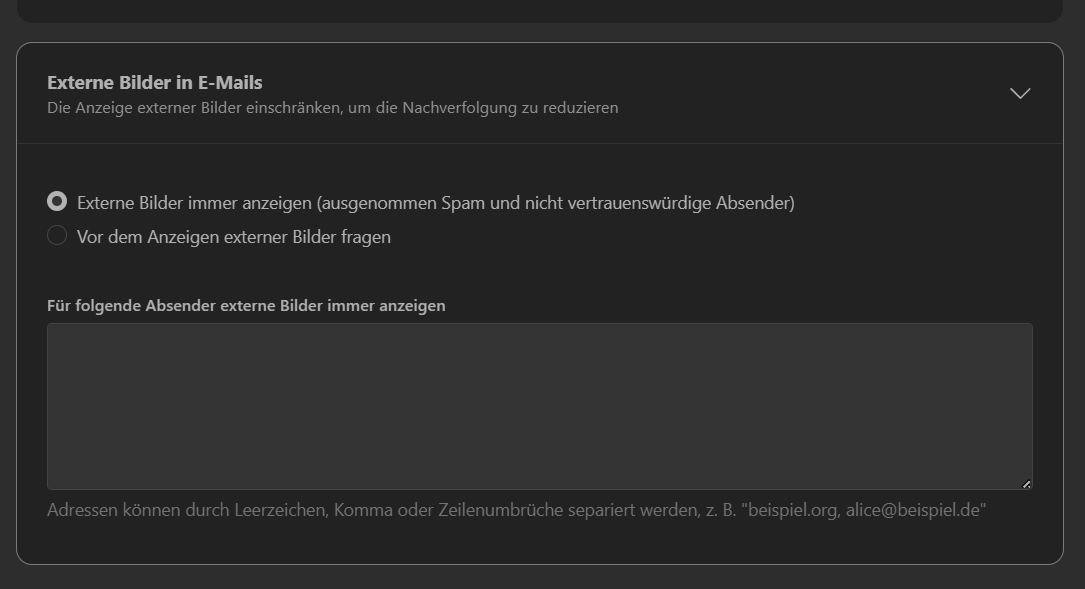This screenshot has width=1085, height=589.
Task: Click inside the trusted senders text area
Action: pos(539,405)
